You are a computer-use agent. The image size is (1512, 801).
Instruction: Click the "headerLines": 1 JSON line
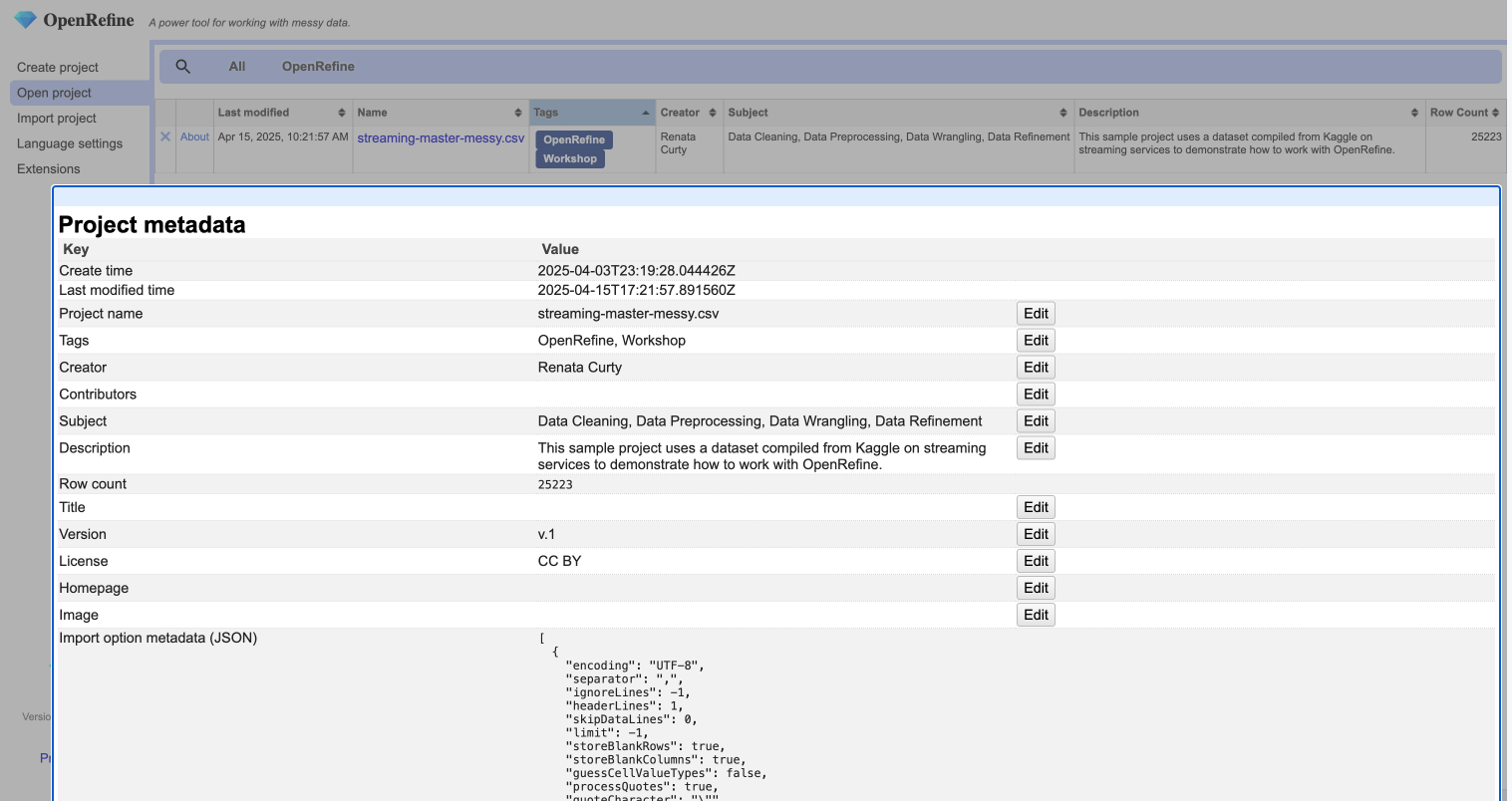624,705
